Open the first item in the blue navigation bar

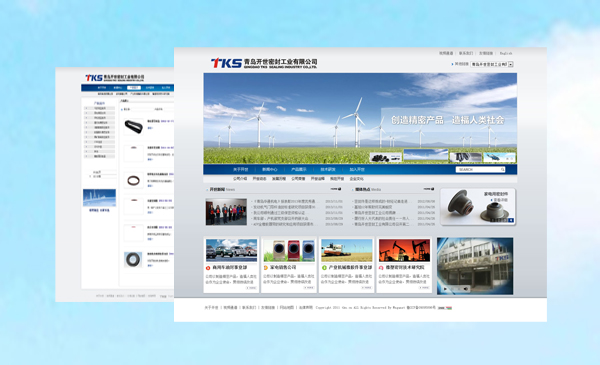point(241,169)
